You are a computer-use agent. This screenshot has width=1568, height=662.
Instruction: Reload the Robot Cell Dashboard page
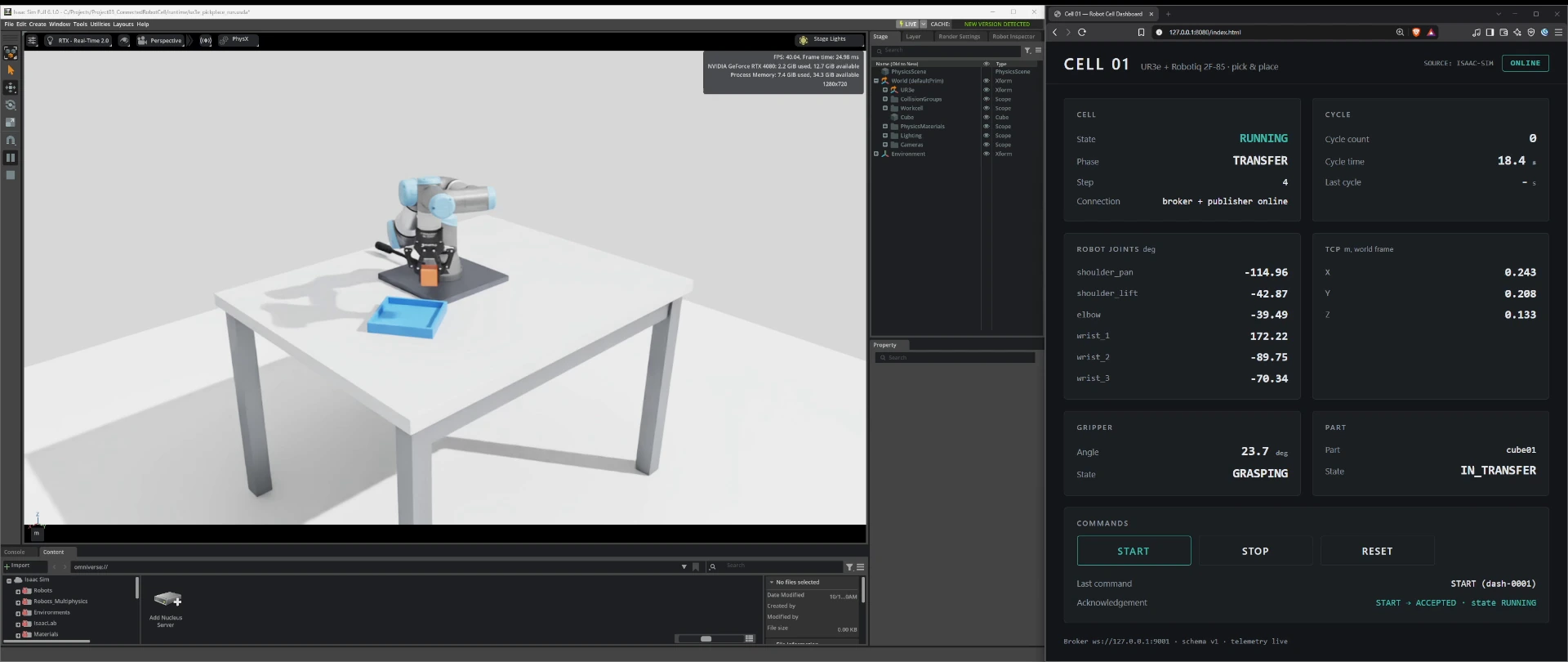(x=1082, y=32)
